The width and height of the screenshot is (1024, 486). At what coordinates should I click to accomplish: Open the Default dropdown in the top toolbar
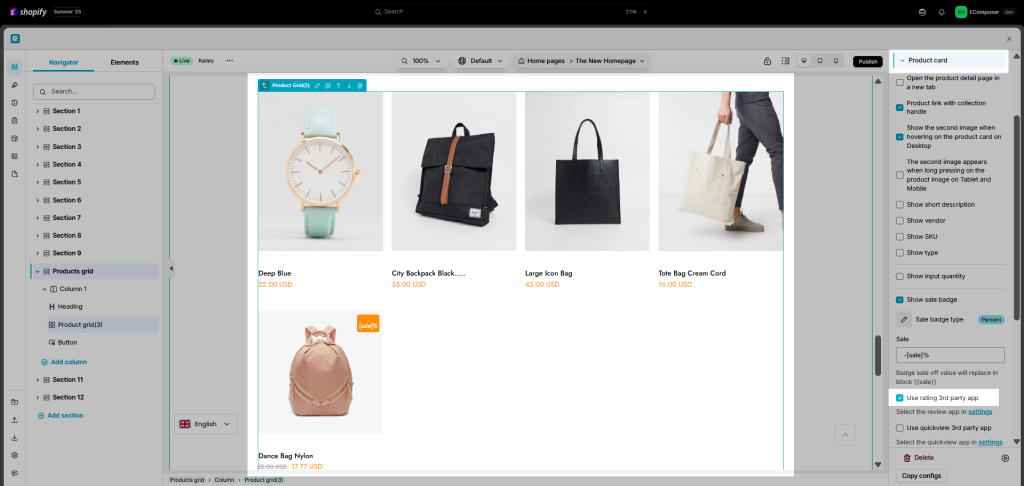pos(481,61)
